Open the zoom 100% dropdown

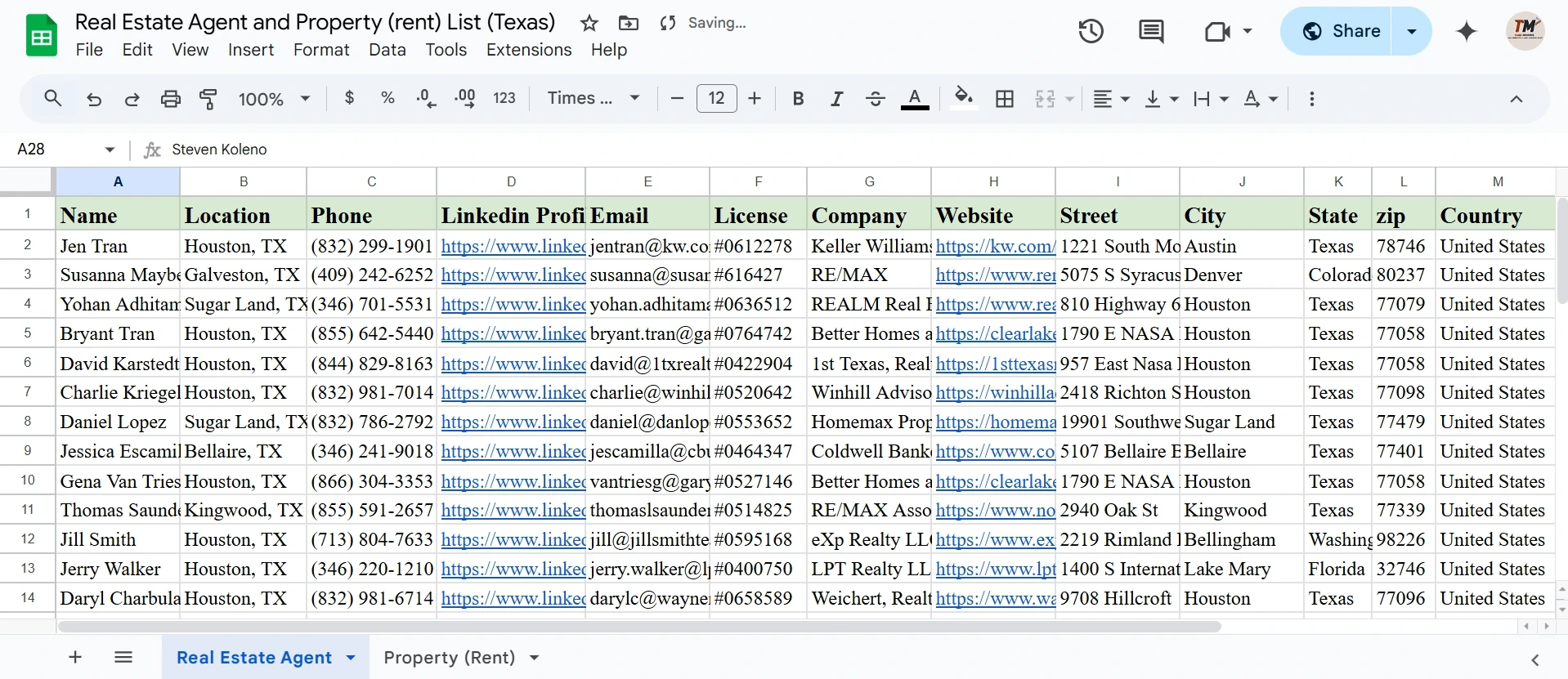click(x=274, y=99)
